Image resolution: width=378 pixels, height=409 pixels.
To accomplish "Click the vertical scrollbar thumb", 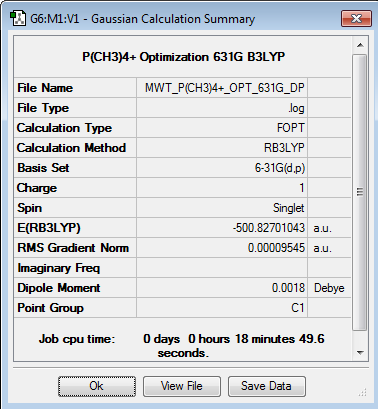I will coord(360,192).
